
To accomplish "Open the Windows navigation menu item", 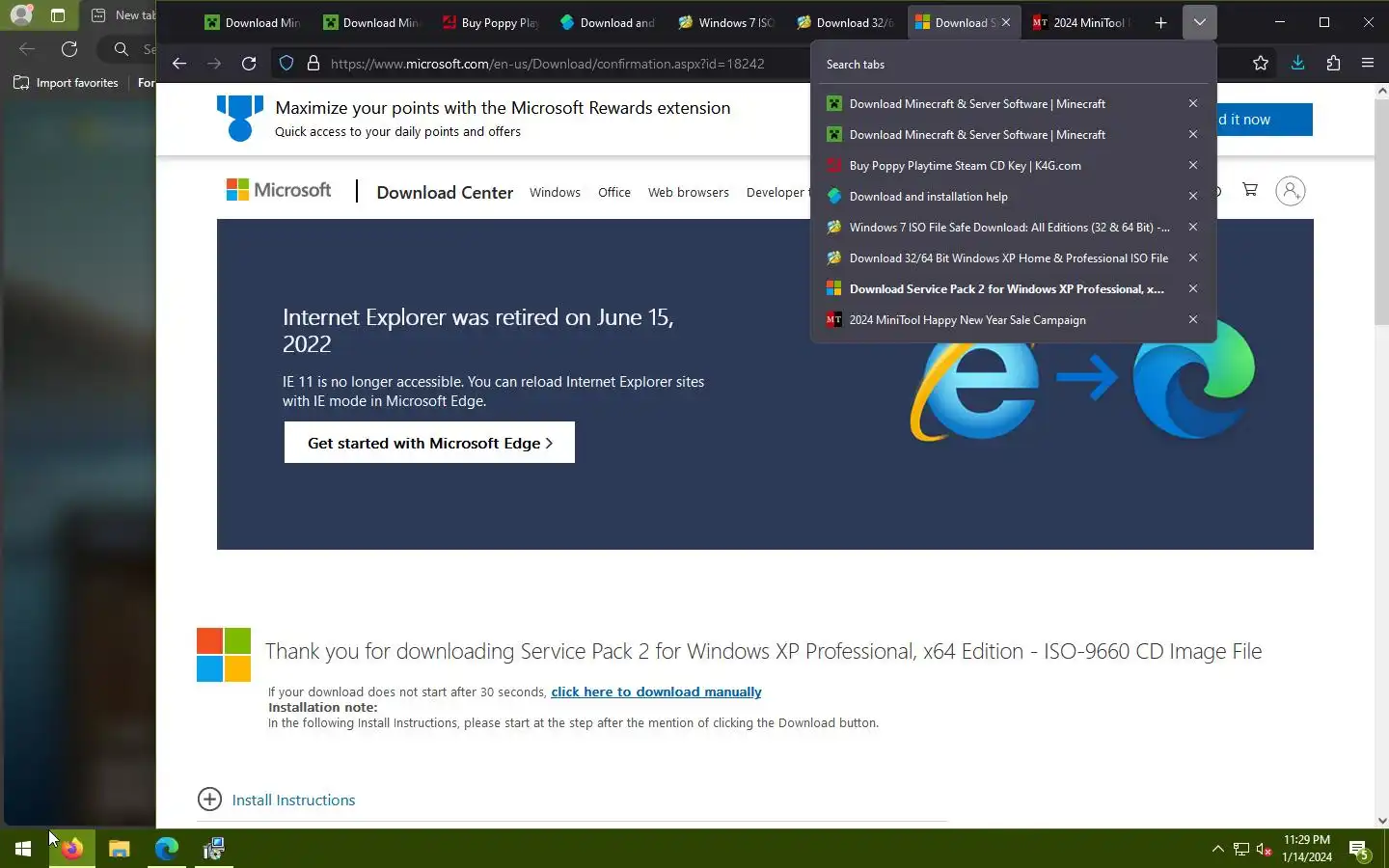I will tap(555, 193).
